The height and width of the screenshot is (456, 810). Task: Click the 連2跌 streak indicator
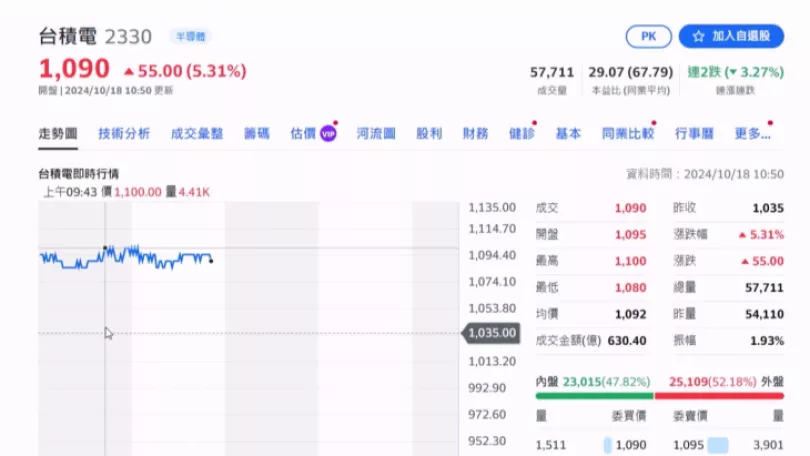coord(735,72)
